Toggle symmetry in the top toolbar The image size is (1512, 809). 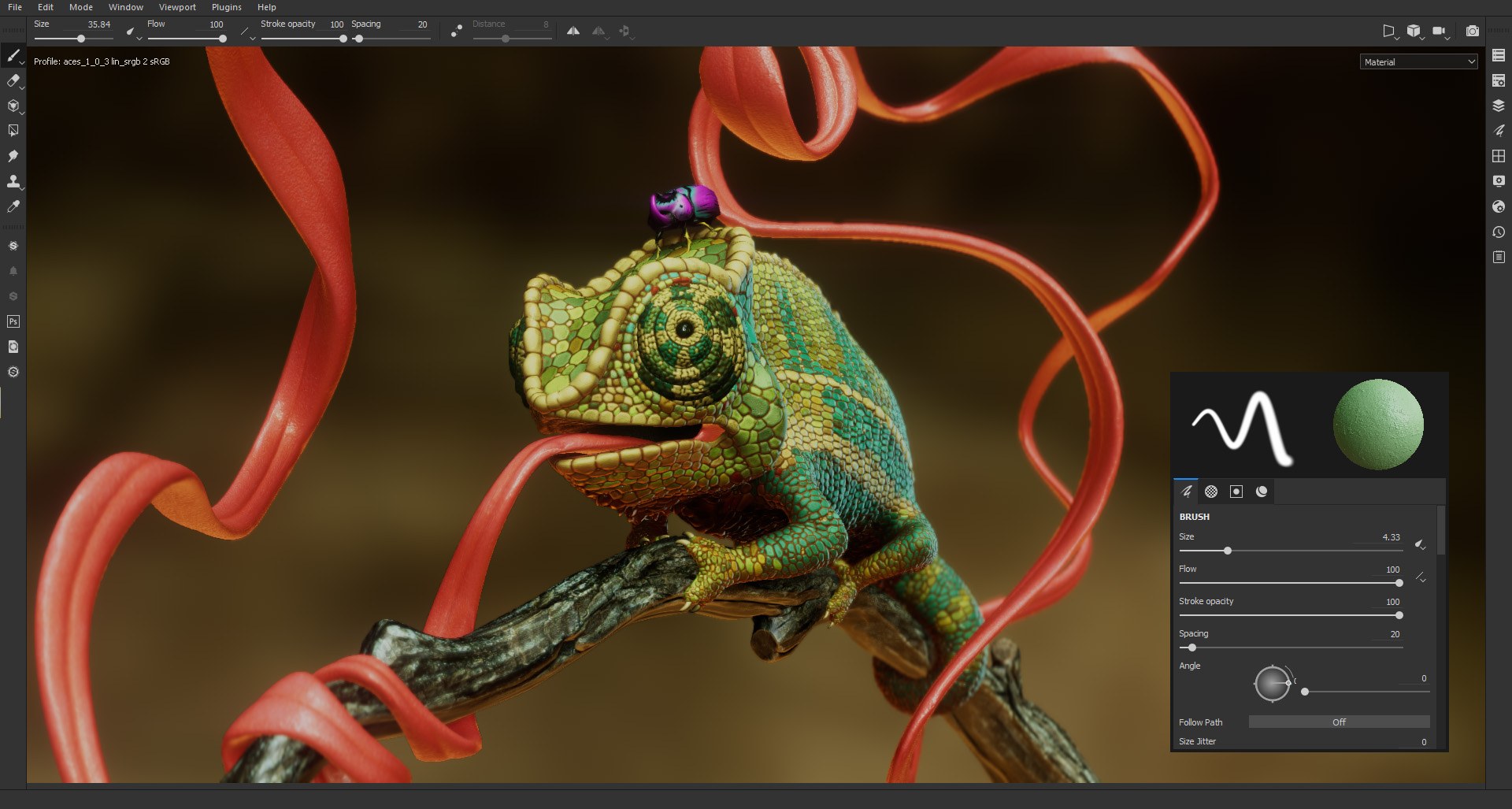coord(573,32)
